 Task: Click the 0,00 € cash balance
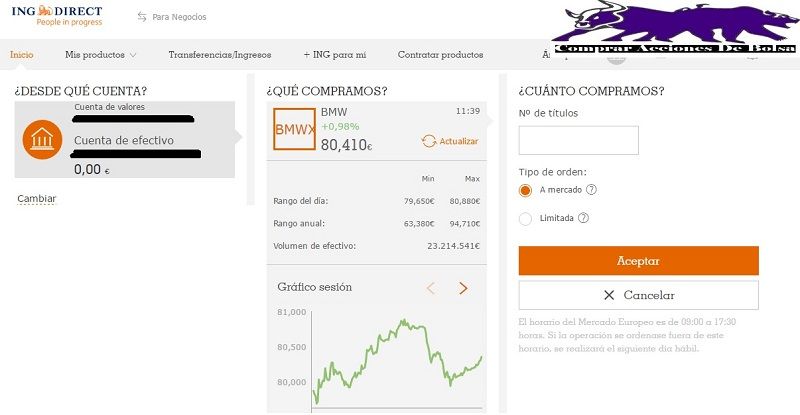coord(92,169)
